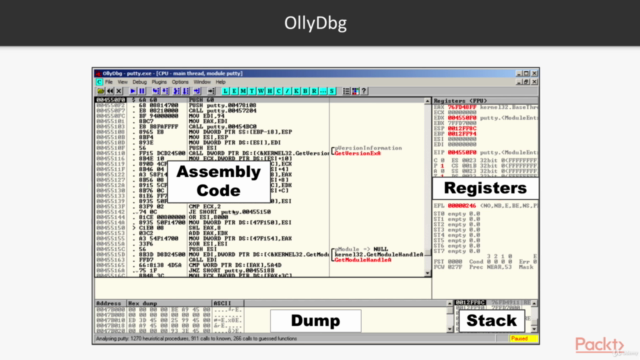Click the 'Analysing putty' status bar message
Screen dimensions: 640x360
tap(196, 338)
